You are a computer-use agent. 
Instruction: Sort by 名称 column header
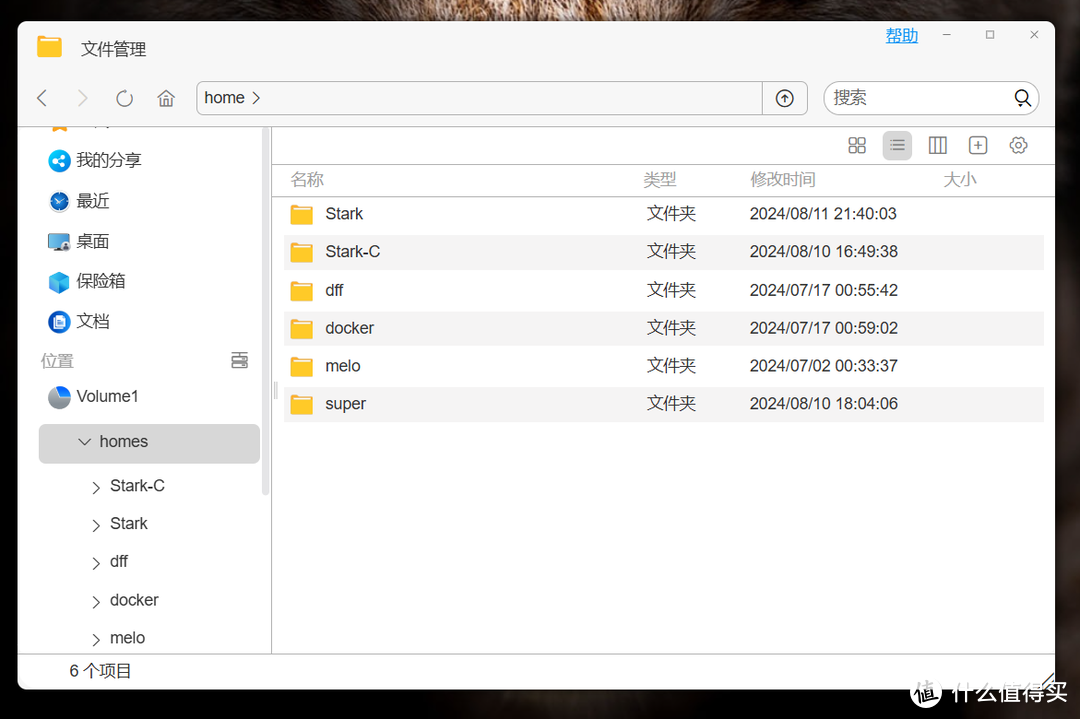coord(307,180)
